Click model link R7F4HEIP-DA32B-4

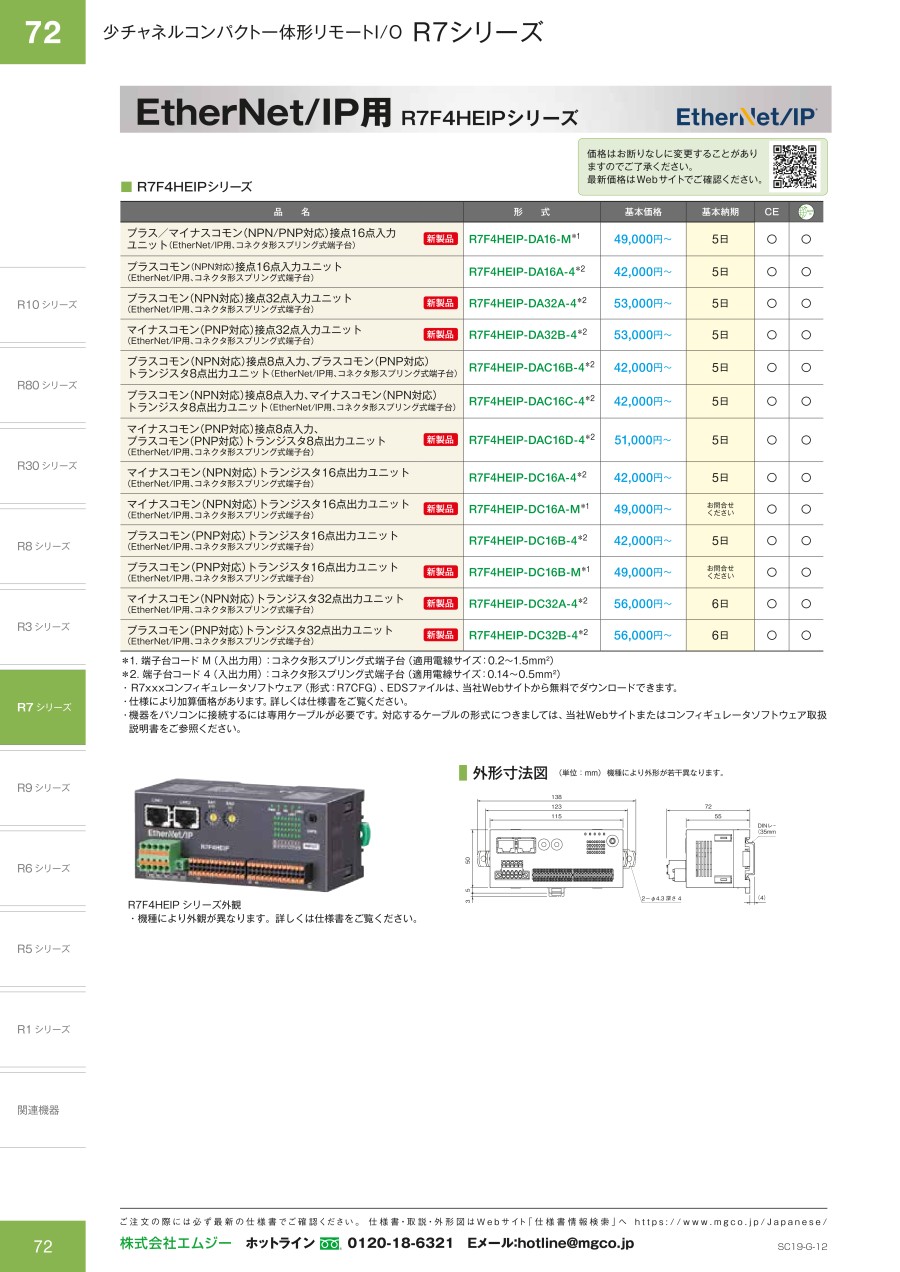[x=528, y=335]
